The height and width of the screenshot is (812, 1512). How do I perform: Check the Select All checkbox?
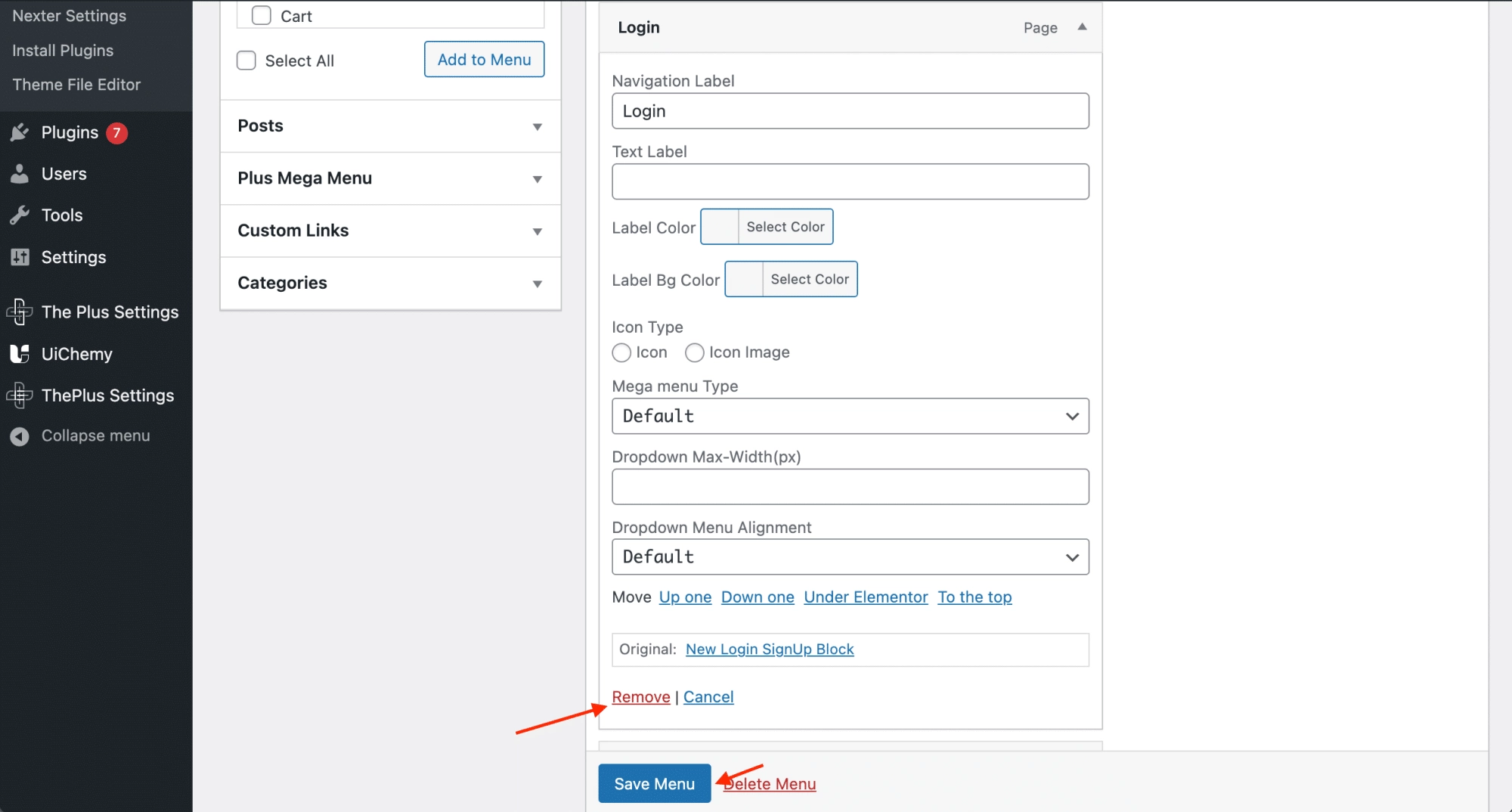click(x=246, y=60)
